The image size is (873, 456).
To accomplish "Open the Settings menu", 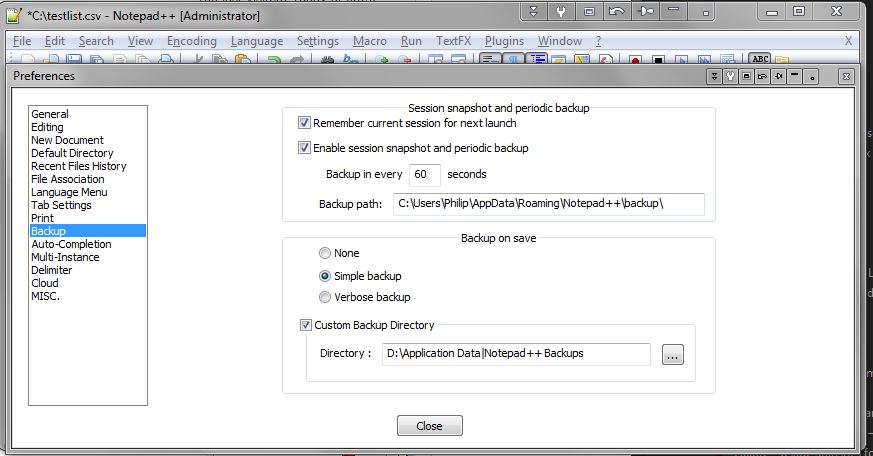I will click(x=318, y=41).
